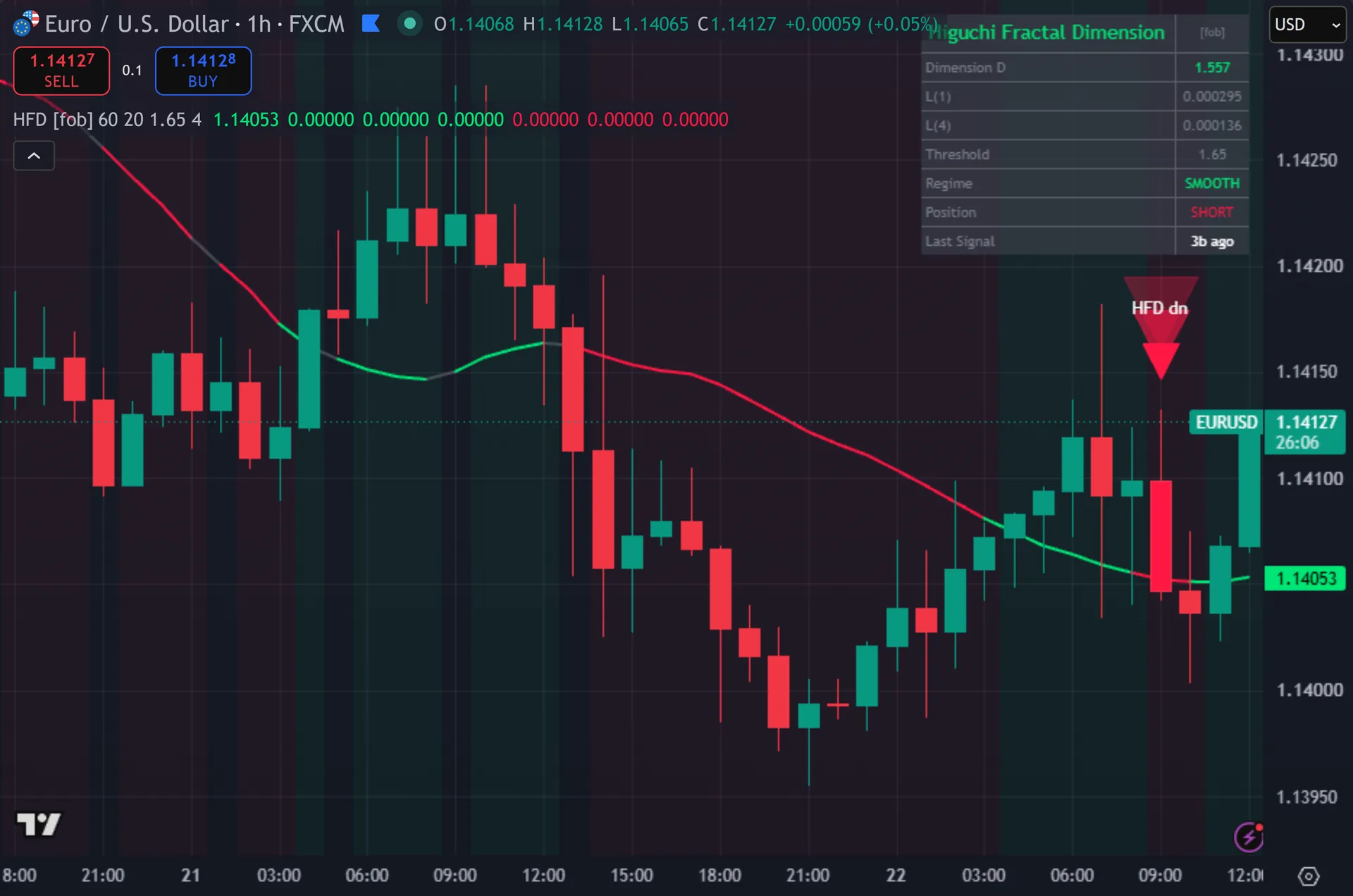Click the date 22 on time axis
This screenshot has height=896, width=1353.
pyautogui.click(x=896, y=876)
